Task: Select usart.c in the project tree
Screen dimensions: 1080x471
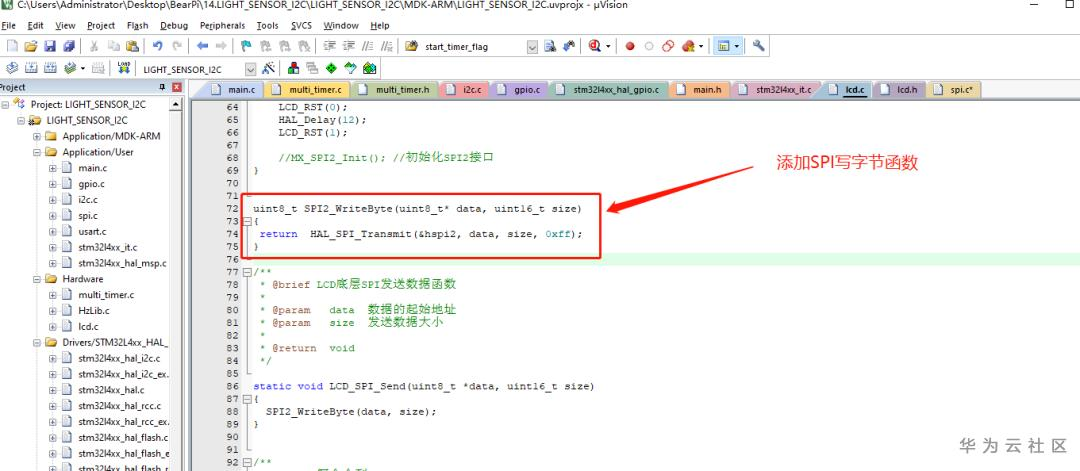Action: click(x=92, y=231)
